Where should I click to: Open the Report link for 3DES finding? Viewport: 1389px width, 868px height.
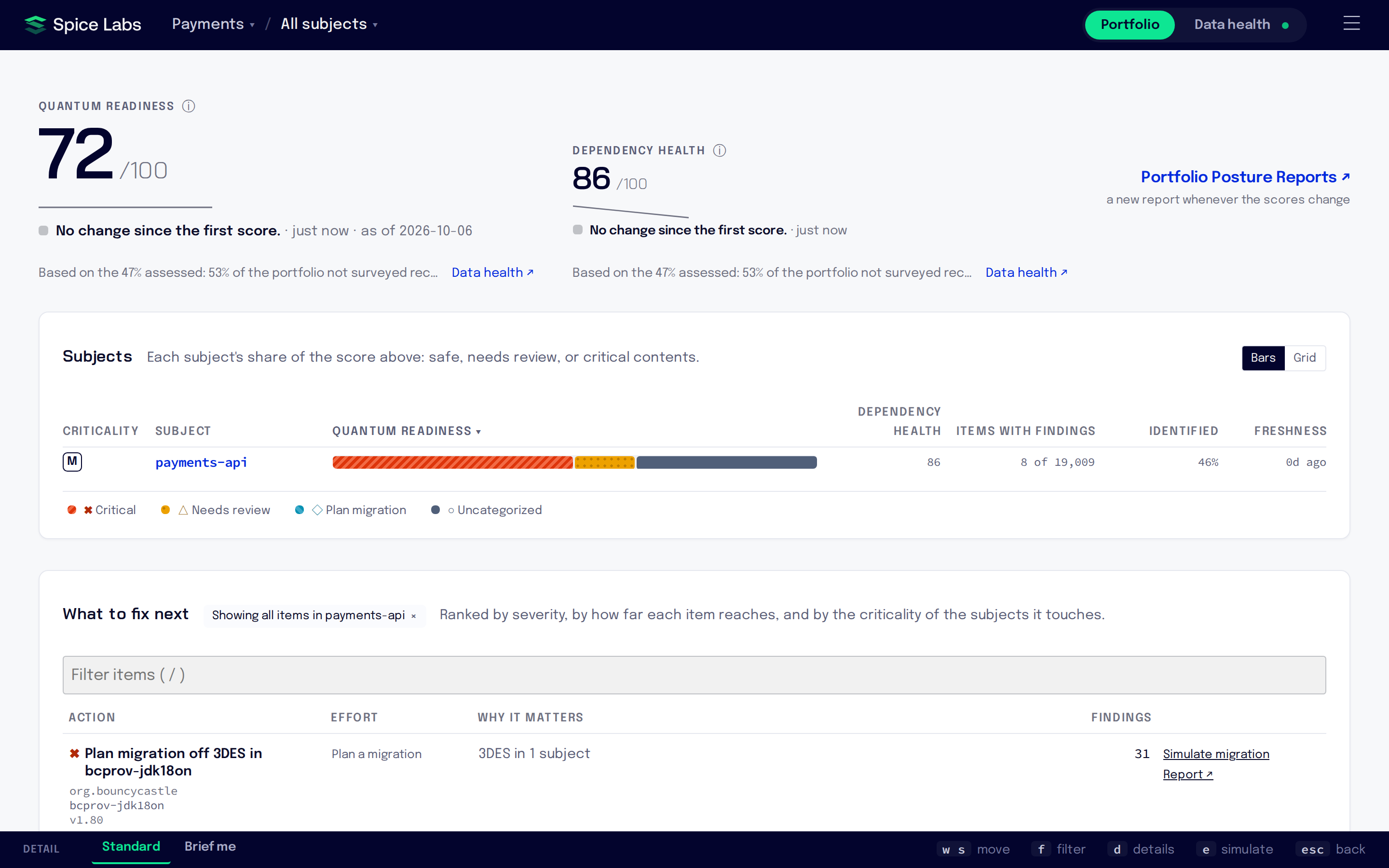1187,774
